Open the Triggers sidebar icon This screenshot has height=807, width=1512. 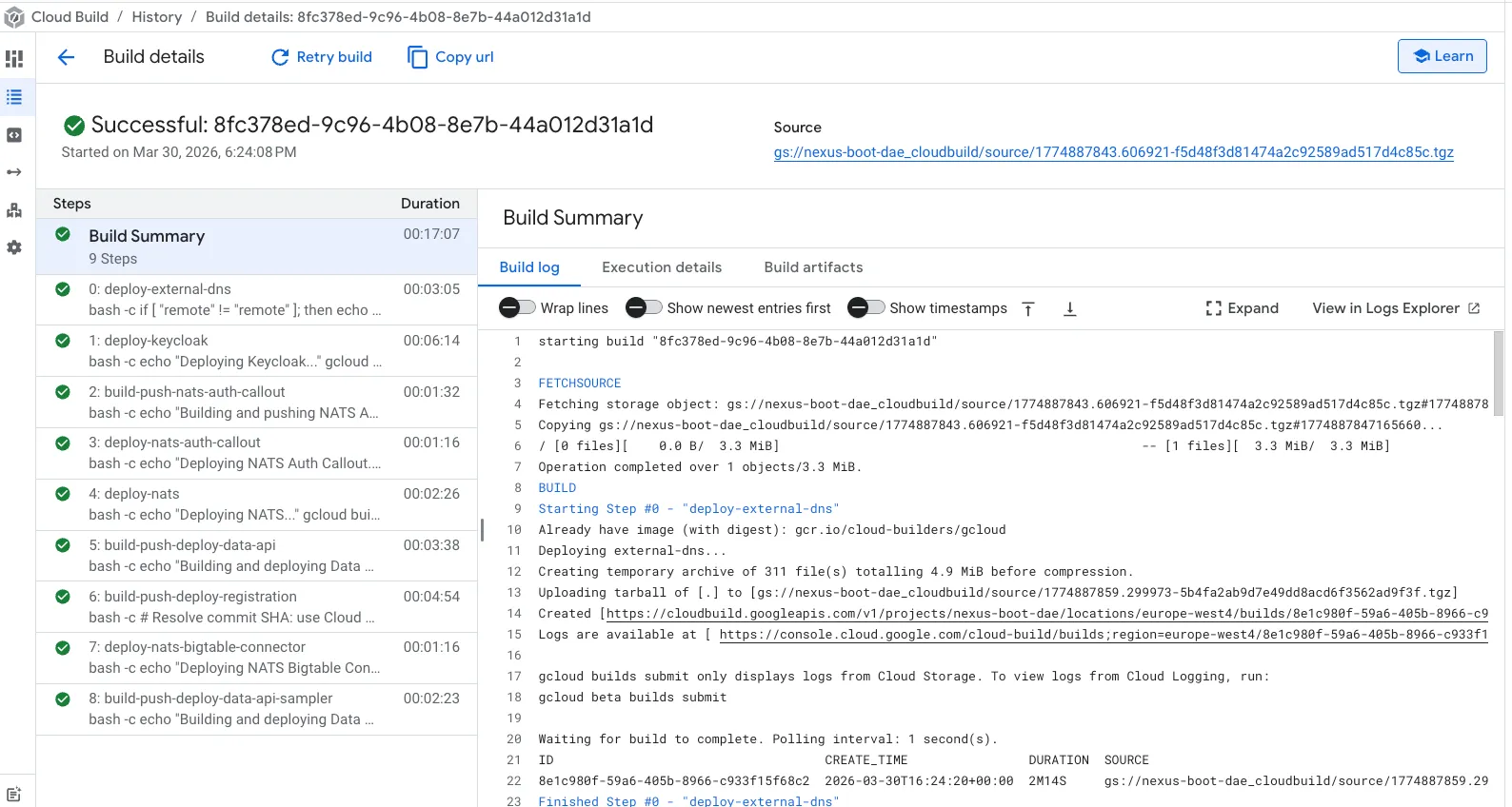click(14, 172)
